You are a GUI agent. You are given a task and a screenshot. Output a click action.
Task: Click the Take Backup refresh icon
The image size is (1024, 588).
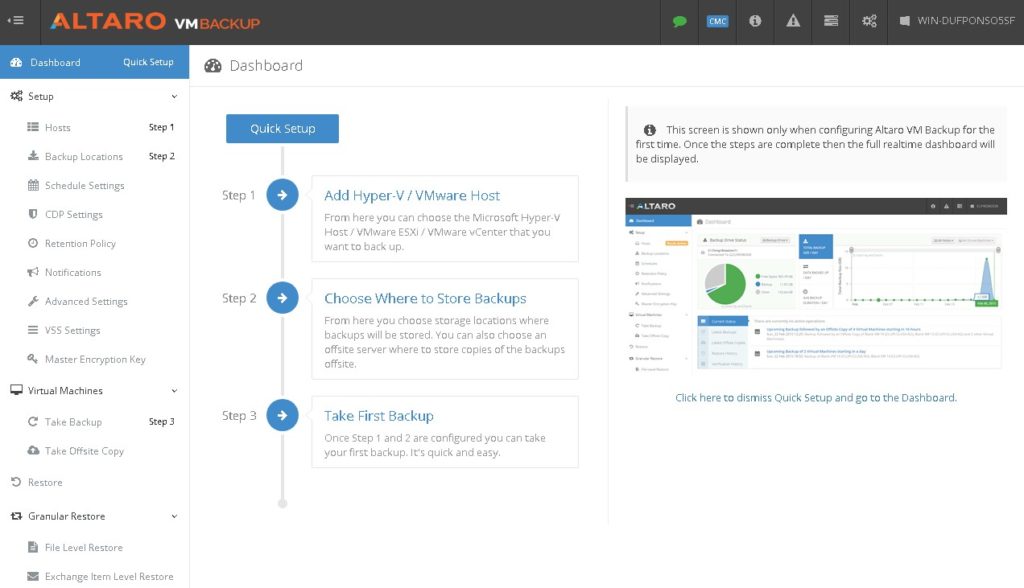(33, 421)
